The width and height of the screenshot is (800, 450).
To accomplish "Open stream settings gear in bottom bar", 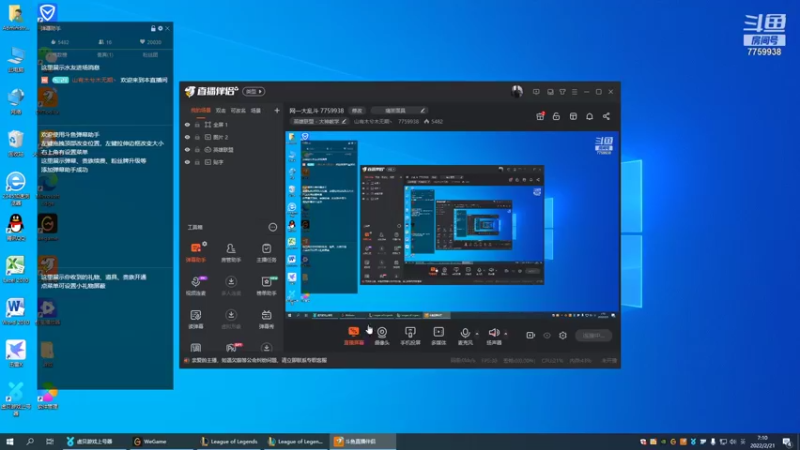I will tap(563, 335).
